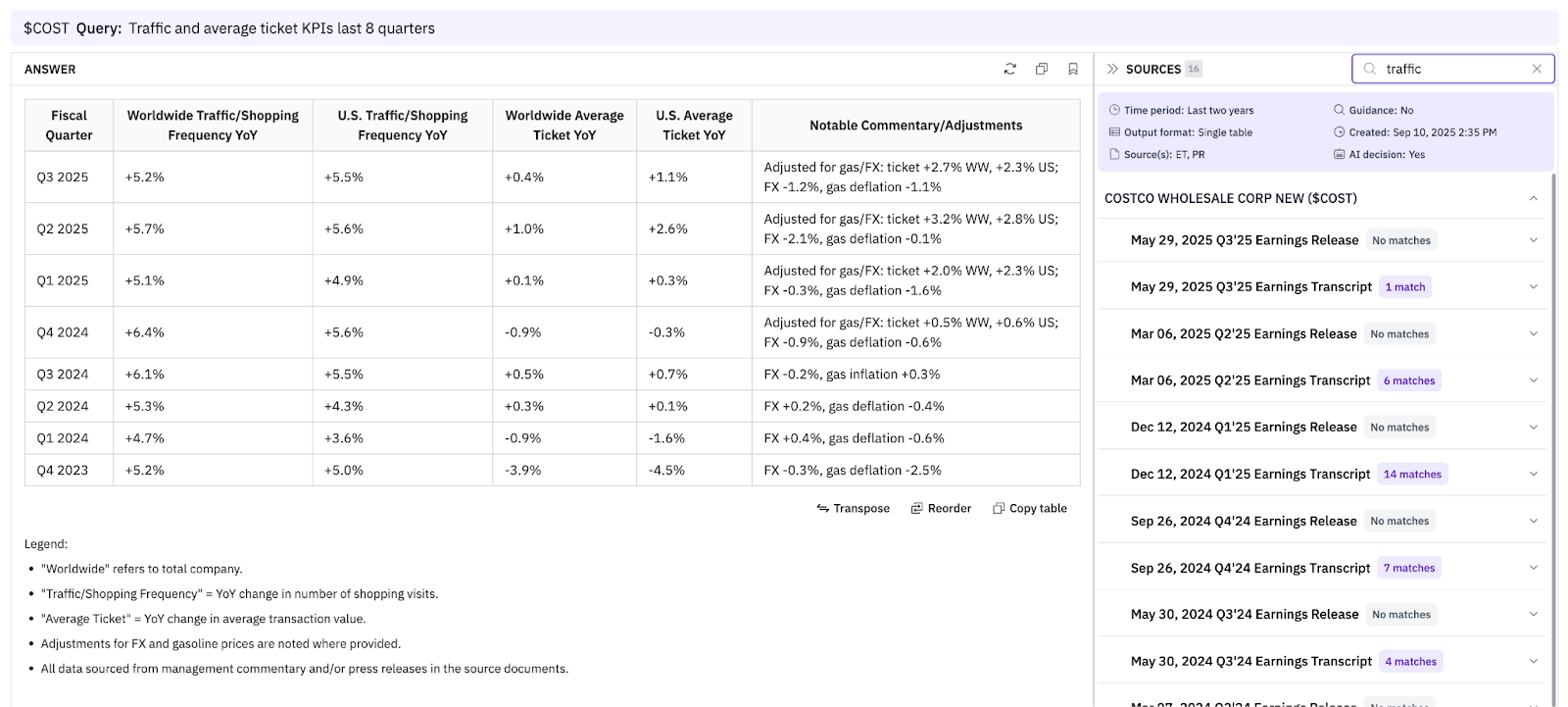This screenshot has width=1568, height=707.
Task: Collapse the Sources panel with double-chevron icon
Action: 1112,69
